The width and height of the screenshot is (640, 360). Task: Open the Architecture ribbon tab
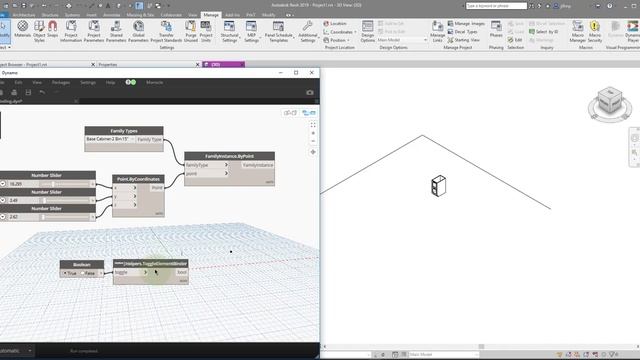coord(24,15)
